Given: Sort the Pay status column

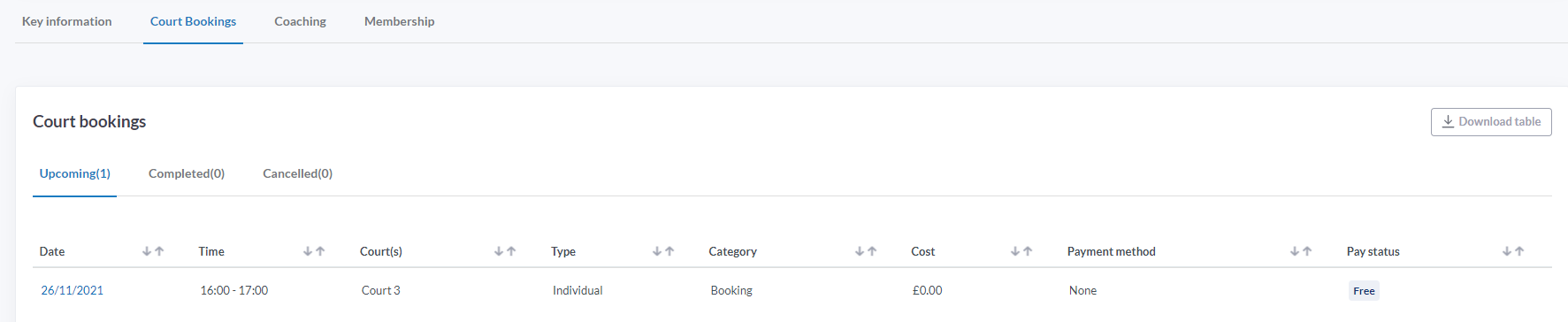Looking at the screenshot, I should [x=1513, y=251].
